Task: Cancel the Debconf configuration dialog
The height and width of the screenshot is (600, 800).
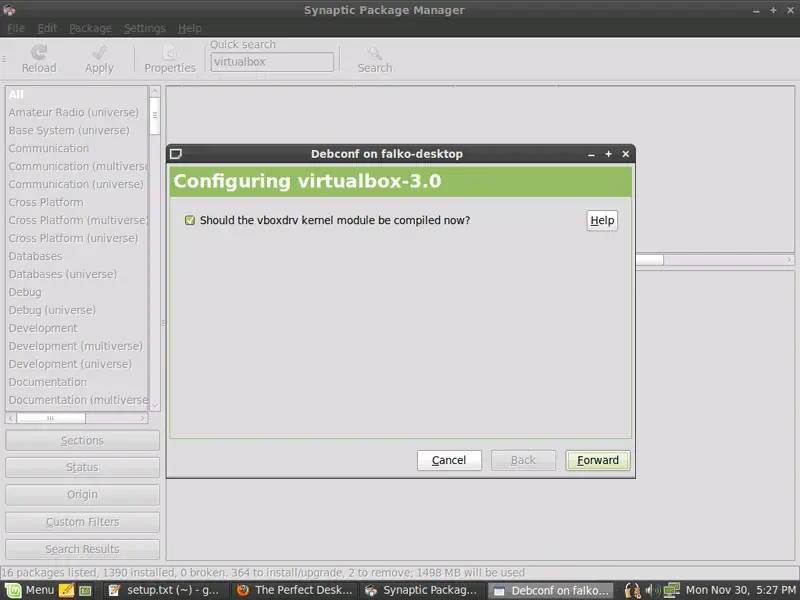Action: click(x=449, y=460)
